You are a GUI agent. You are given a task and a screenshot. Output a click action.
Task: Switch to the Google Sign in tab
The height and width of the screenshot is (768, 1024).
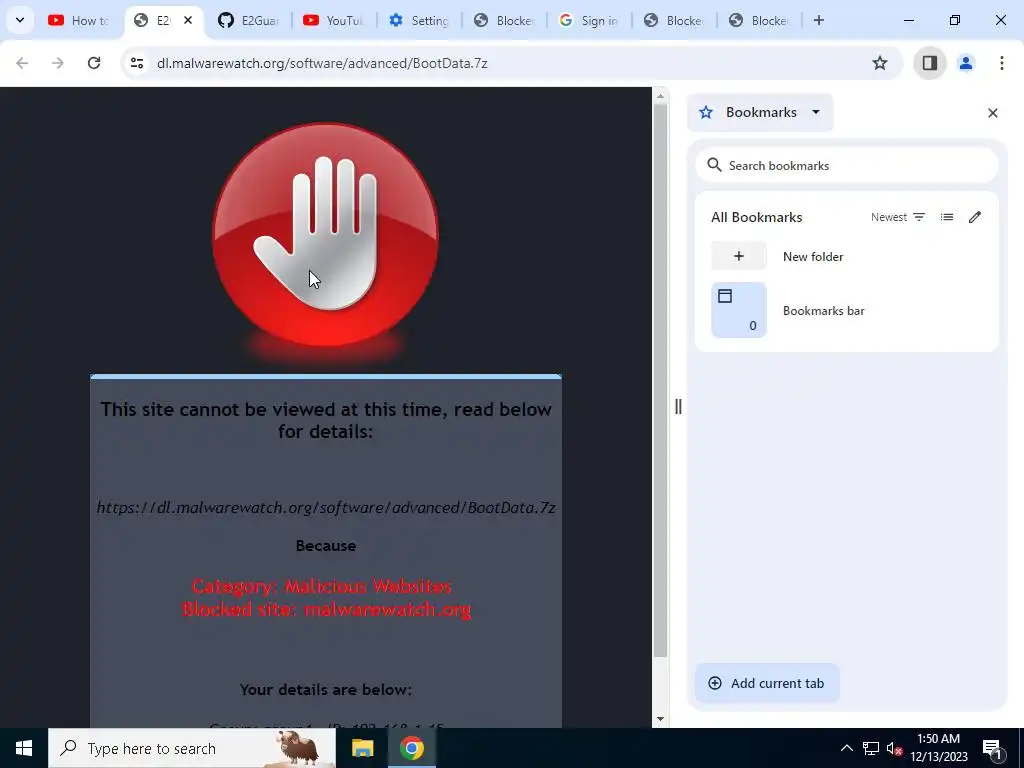tap(588, 20)
